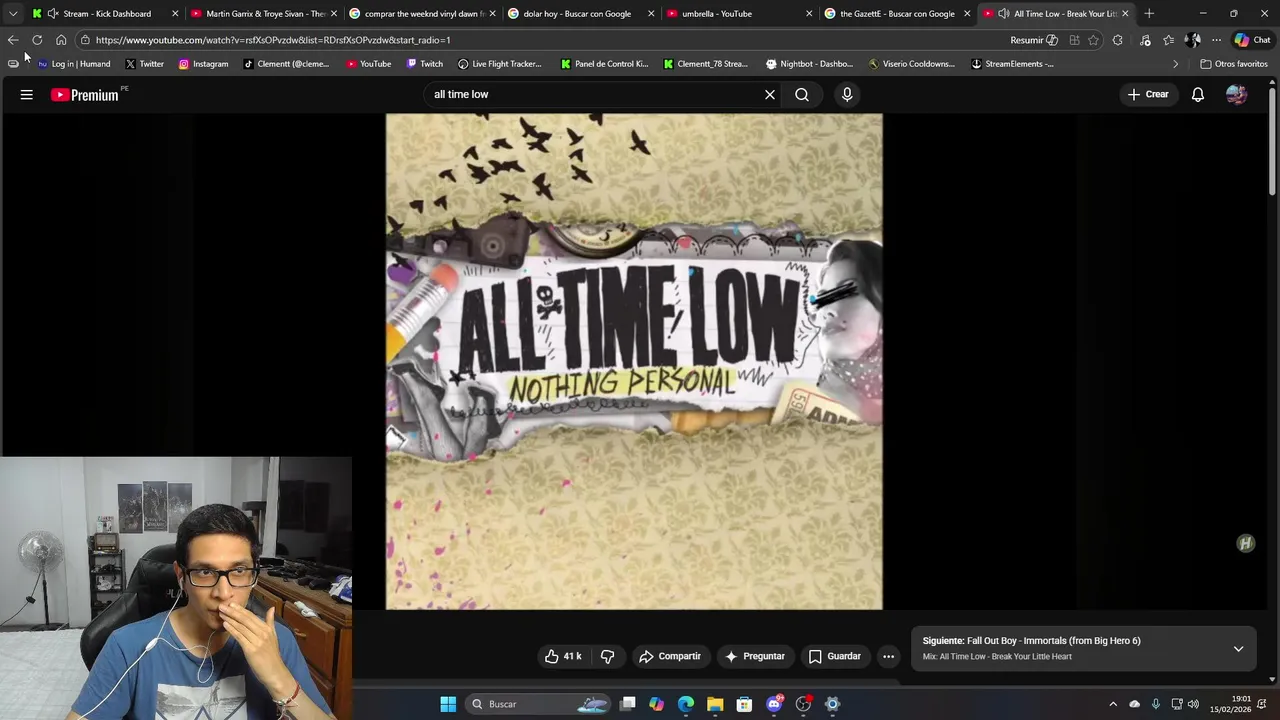Open the Log in | Humand bookmark
The image size is (1280, 720).
pos(74,64)
